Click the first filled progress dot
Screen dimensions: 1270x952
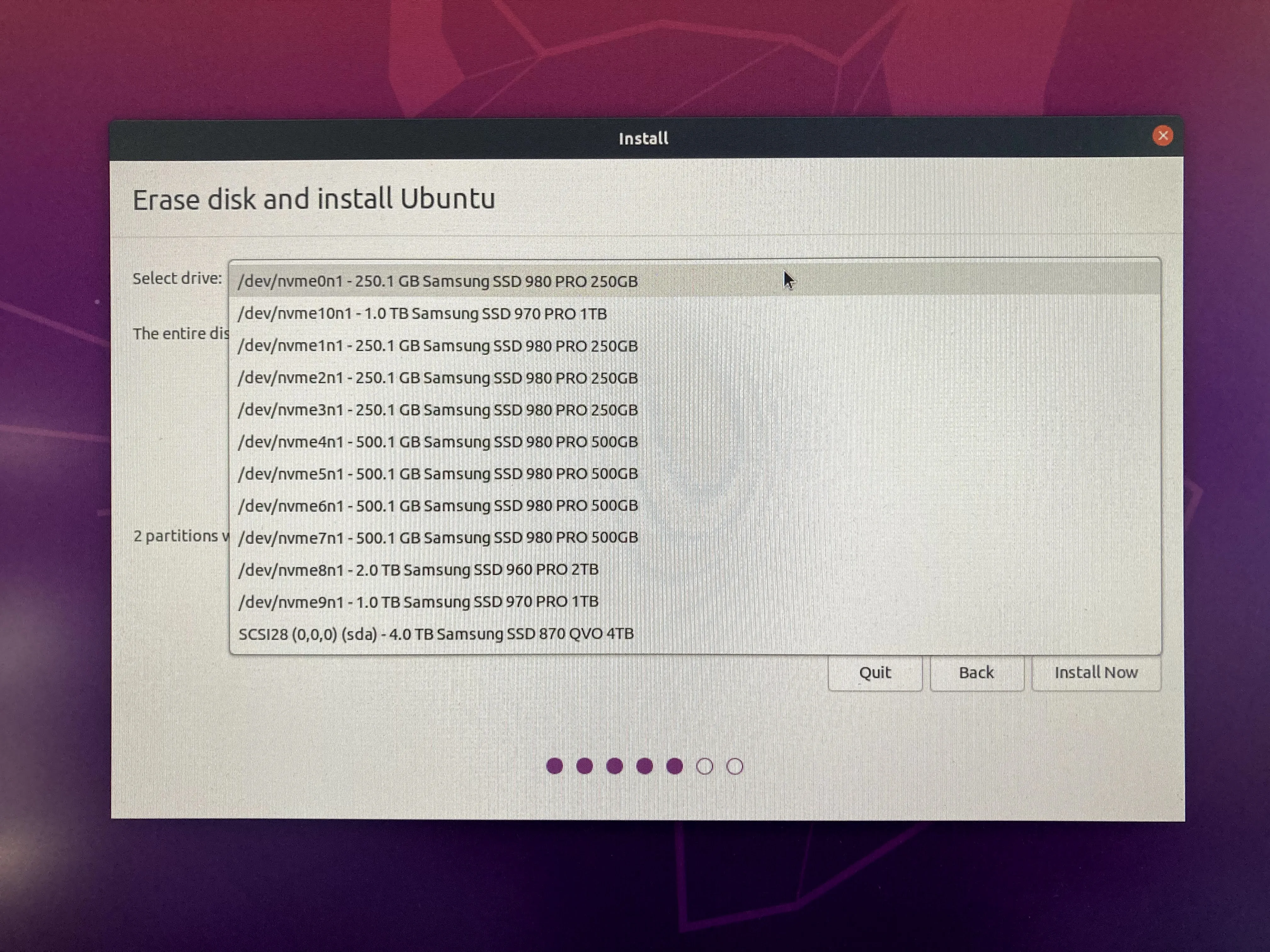(554, 766)
